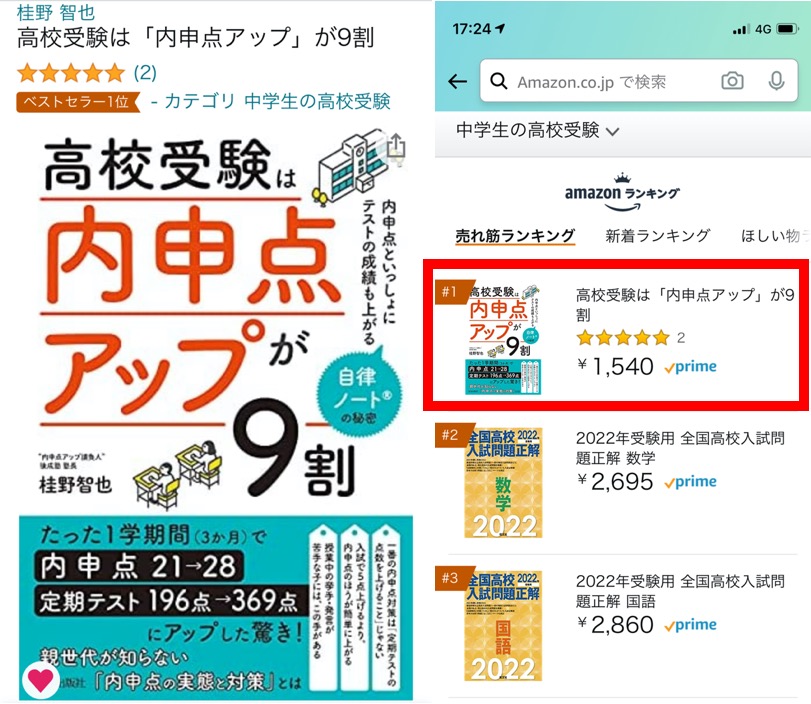Open camera search in Amazon search bar

(x=732, y=81)
